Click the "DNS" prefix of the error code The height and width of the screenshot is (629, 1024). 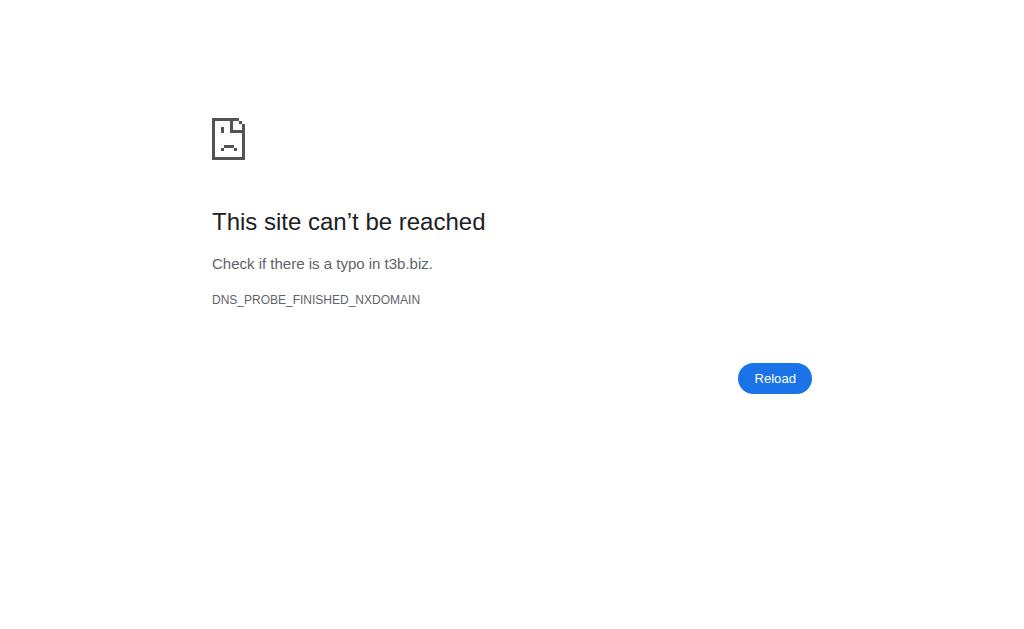224,300
